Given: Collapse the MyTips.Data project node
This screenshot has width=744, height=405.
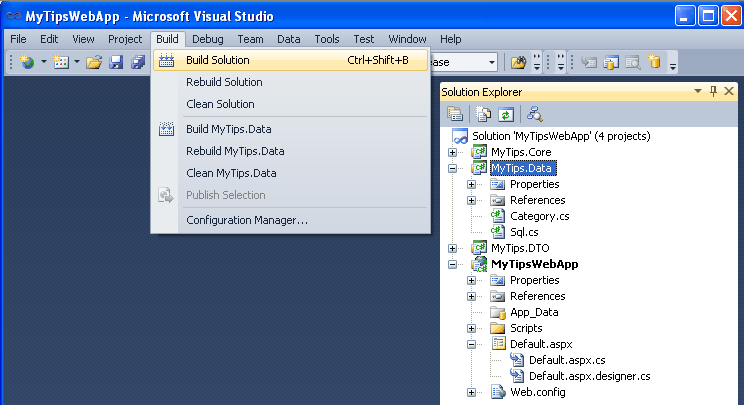Looking at the screenshot, I should click(x=453, y=168).
